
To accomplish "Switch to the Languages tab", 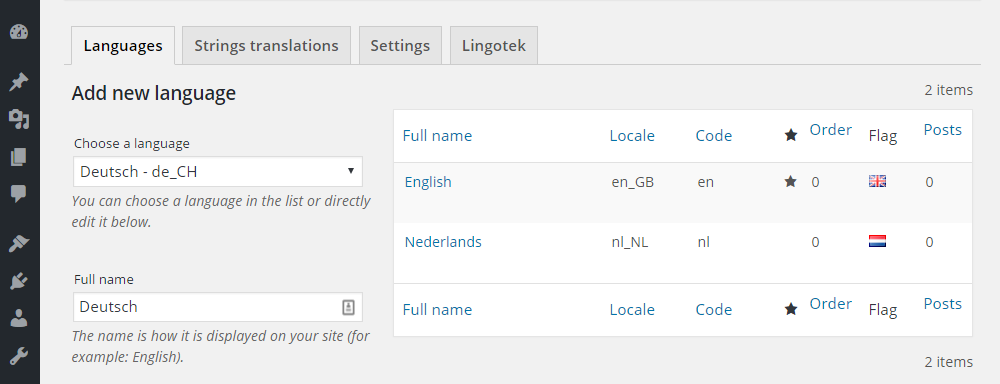I will tap(123, 46).
